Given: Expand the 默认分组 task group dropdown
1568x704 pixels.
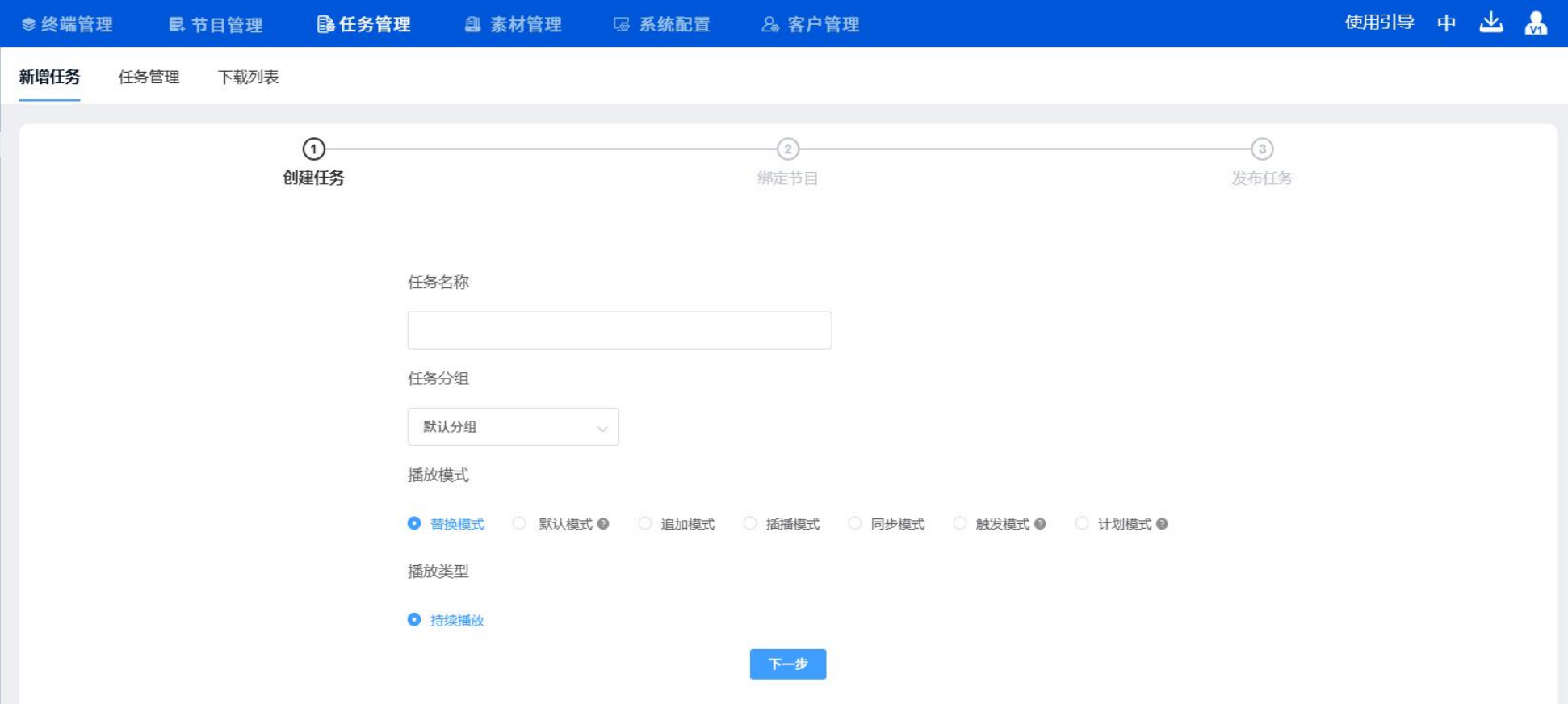Looking at the screenshot, I should 513,427.
